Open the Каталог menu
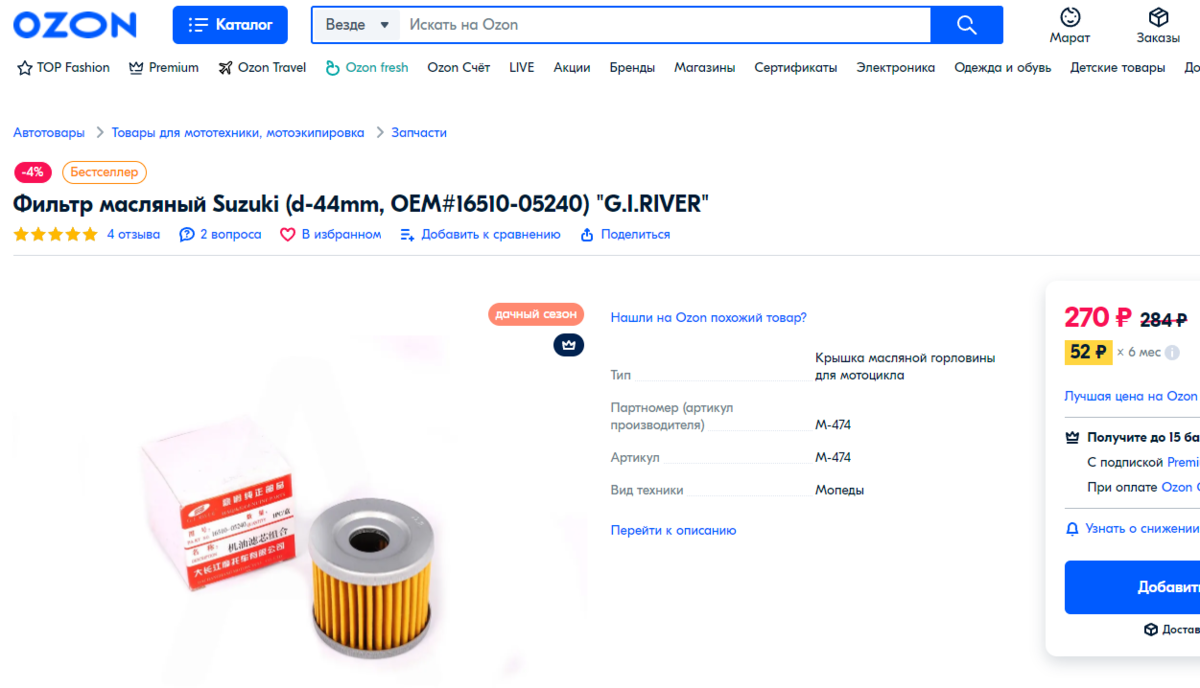 [230, 25]
